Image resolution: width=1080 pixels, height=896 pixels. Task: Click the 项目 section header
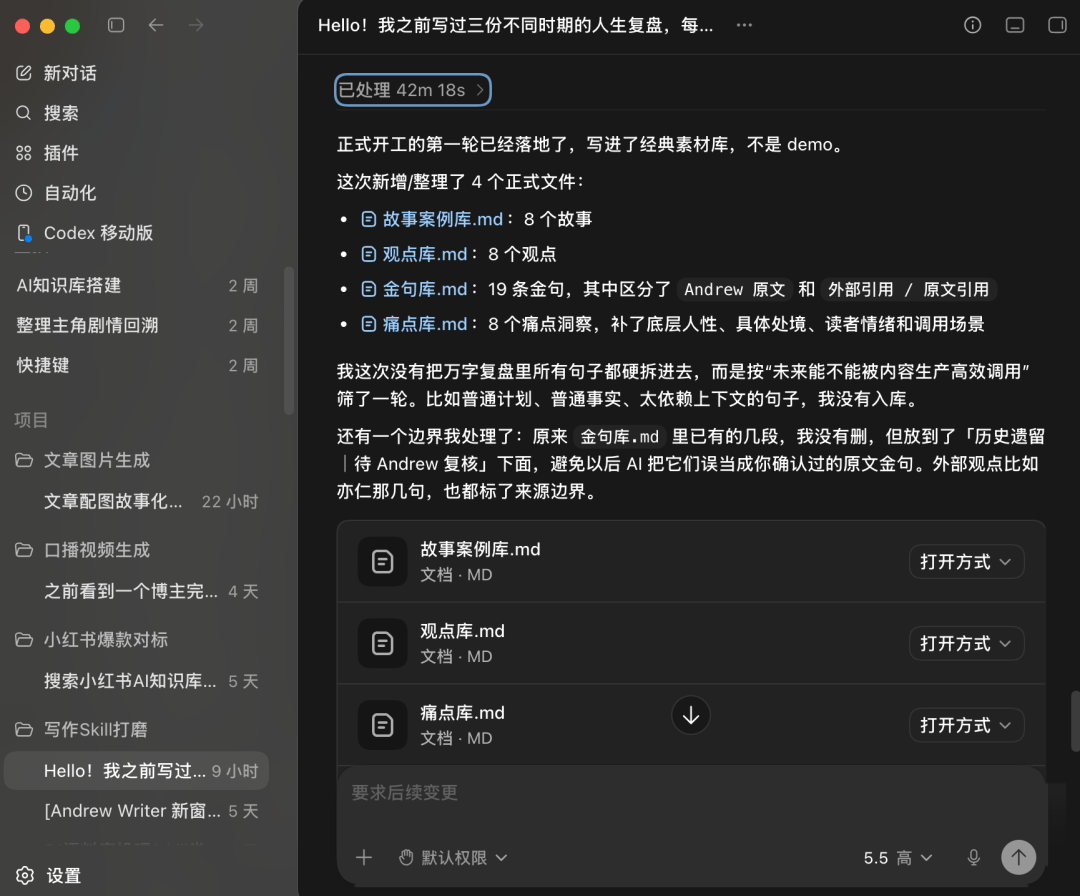pos(31,419)
